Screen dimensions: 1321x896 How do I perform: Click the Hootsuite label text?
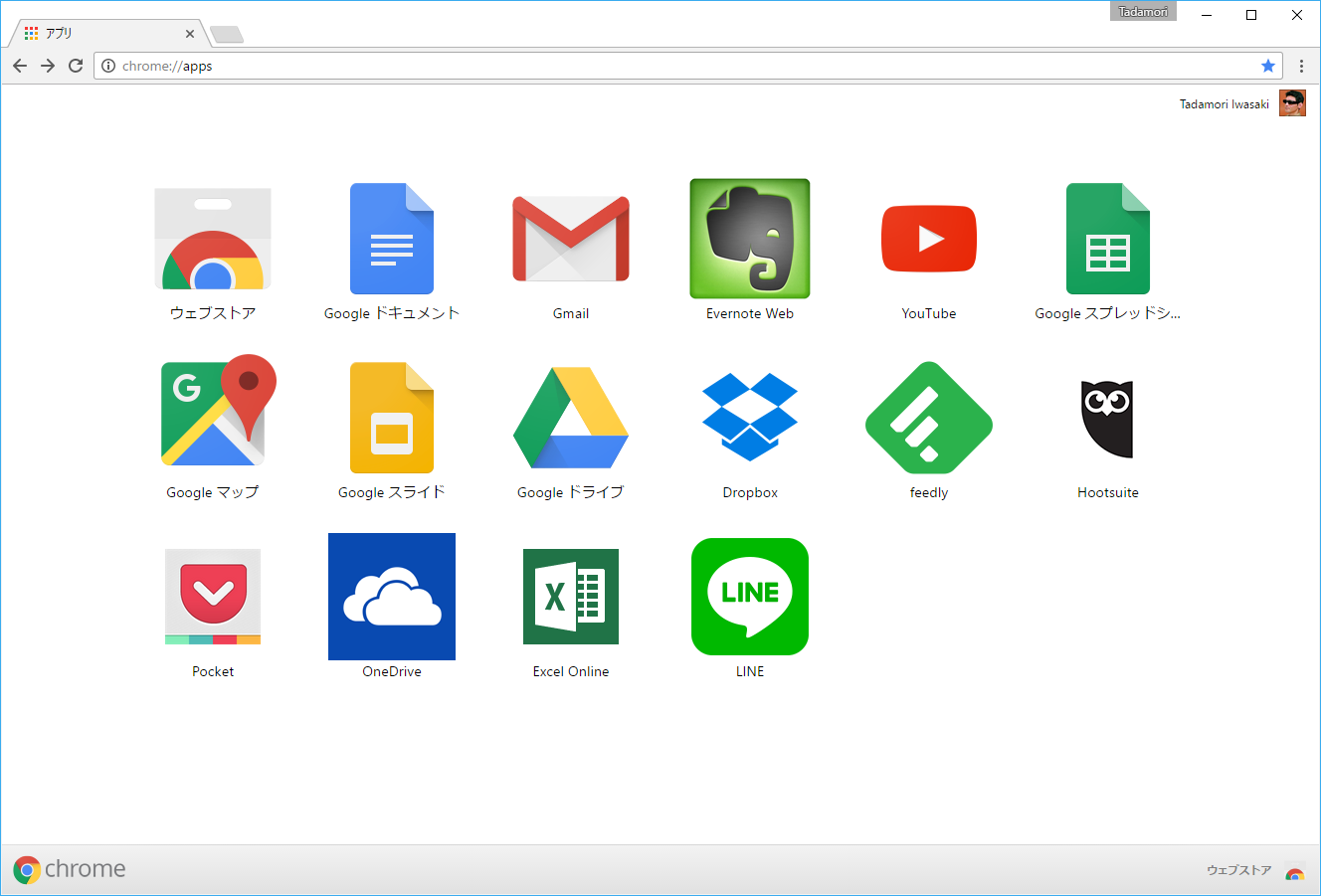pos(1108,492)
